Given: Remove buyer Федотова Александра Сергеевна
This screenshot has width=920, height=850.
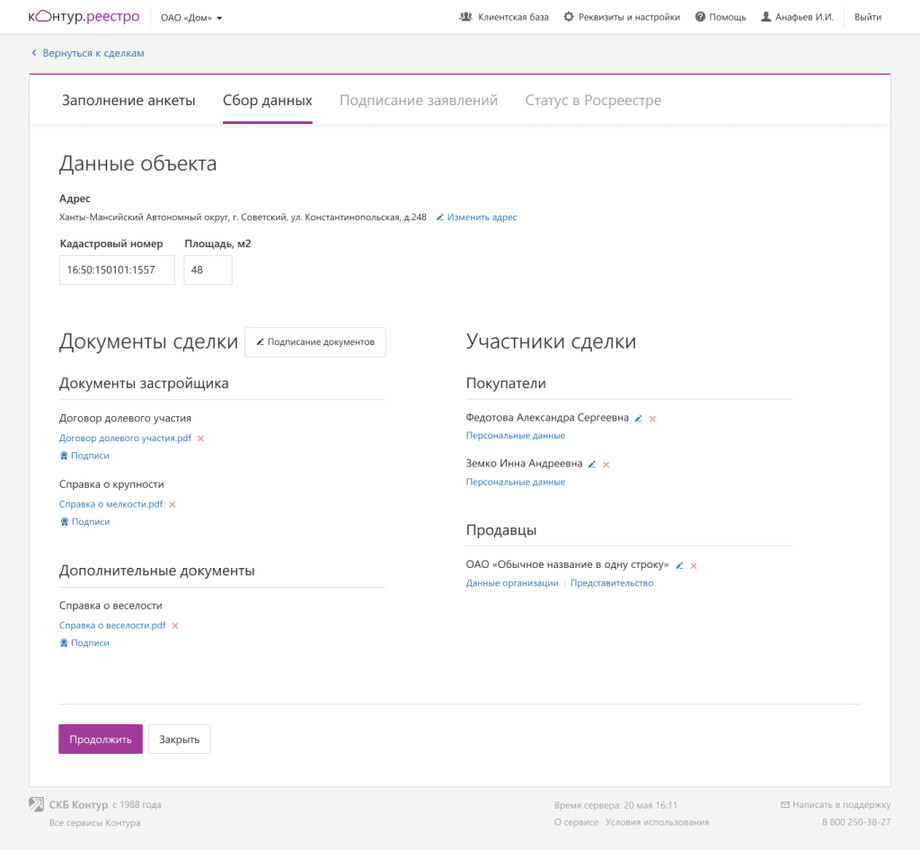Looking at the screenshot, I should tap(652, 419).
